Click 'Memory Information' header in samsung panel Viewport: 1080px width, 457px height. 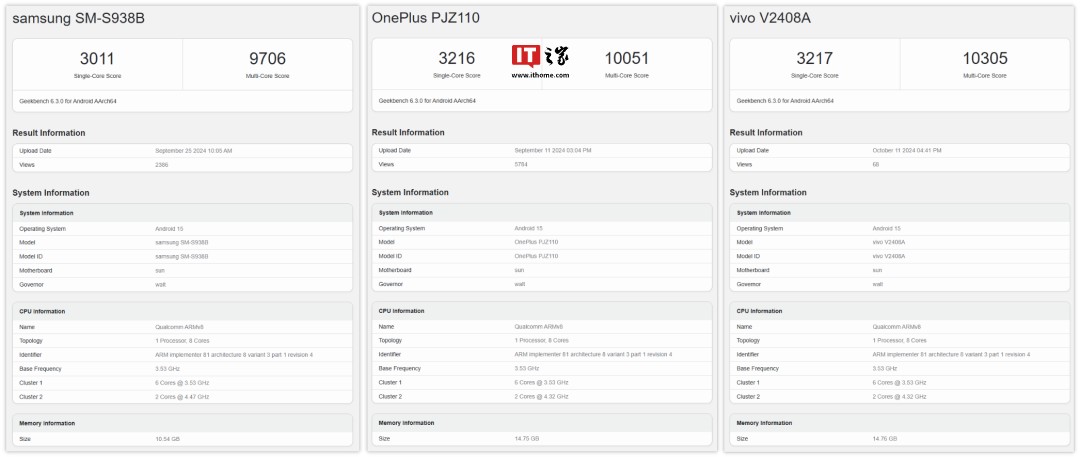(x=48, y=423)
